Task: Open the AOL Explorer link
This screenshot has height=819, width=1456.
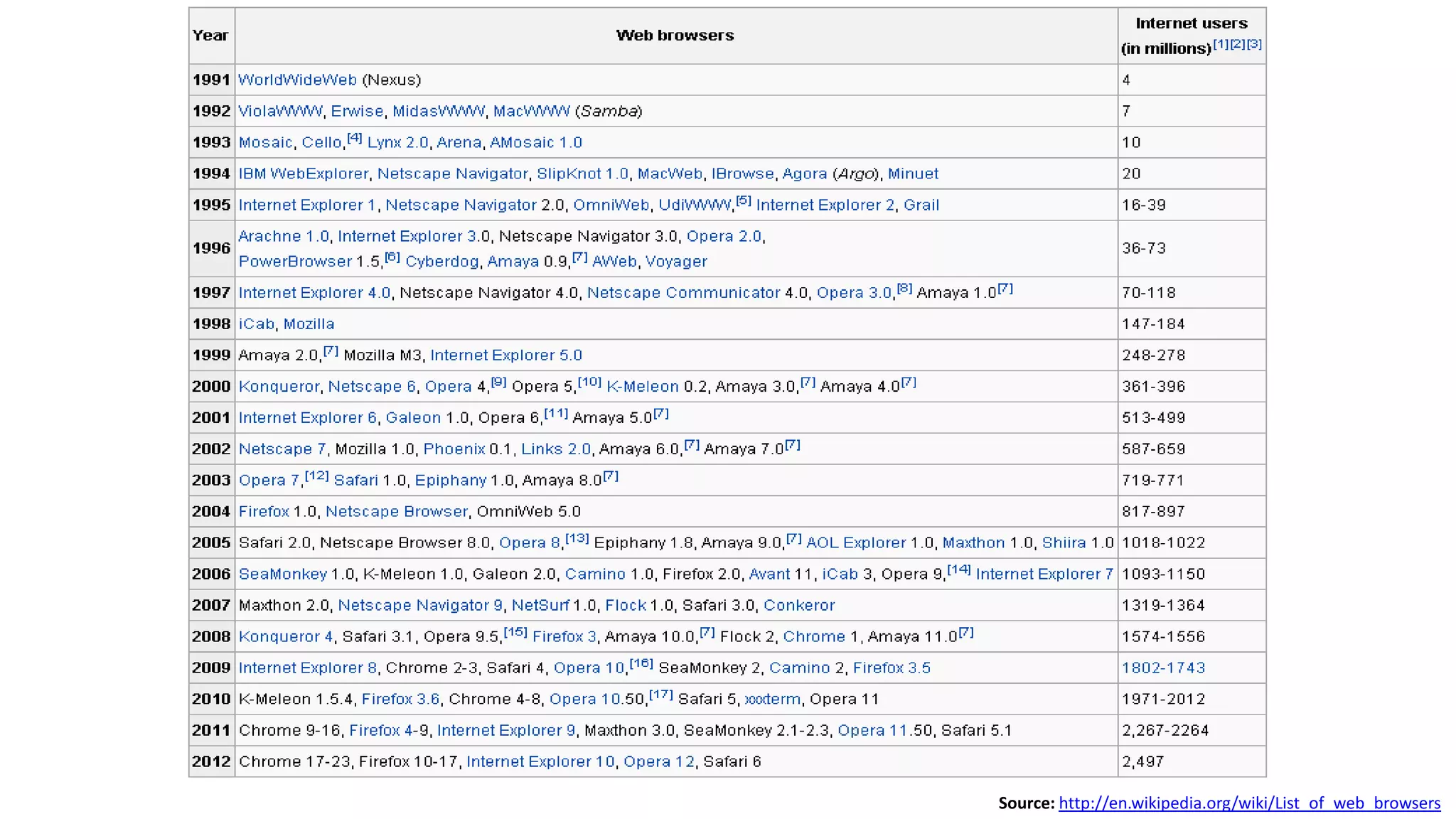Action: pos(856,543)
